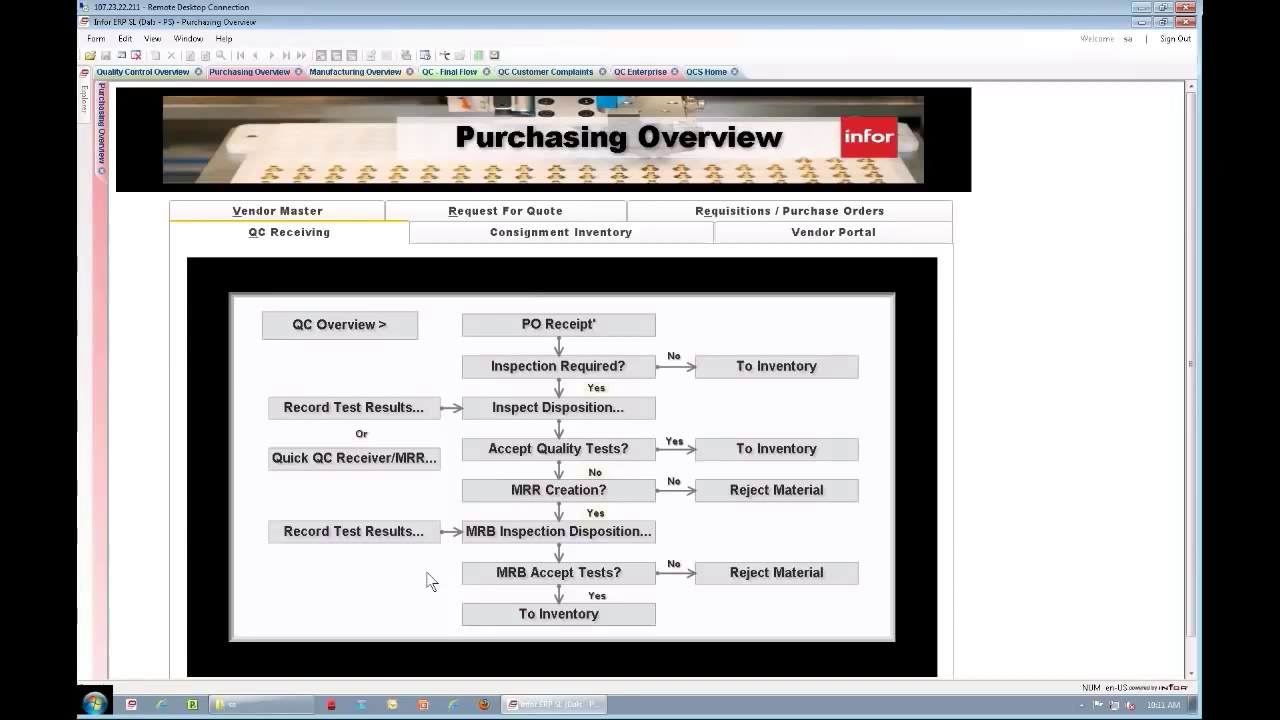
Task: Switch to Manufacturing Overview form tab
Action: tap(355, 72)
